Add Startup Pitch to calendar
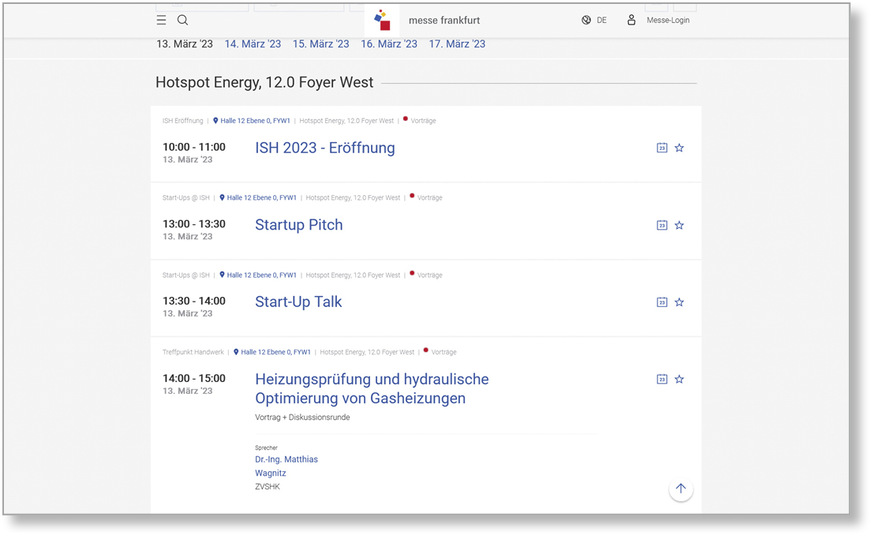The height and width of the screenshot is (536, 872). tap(661, 226)
